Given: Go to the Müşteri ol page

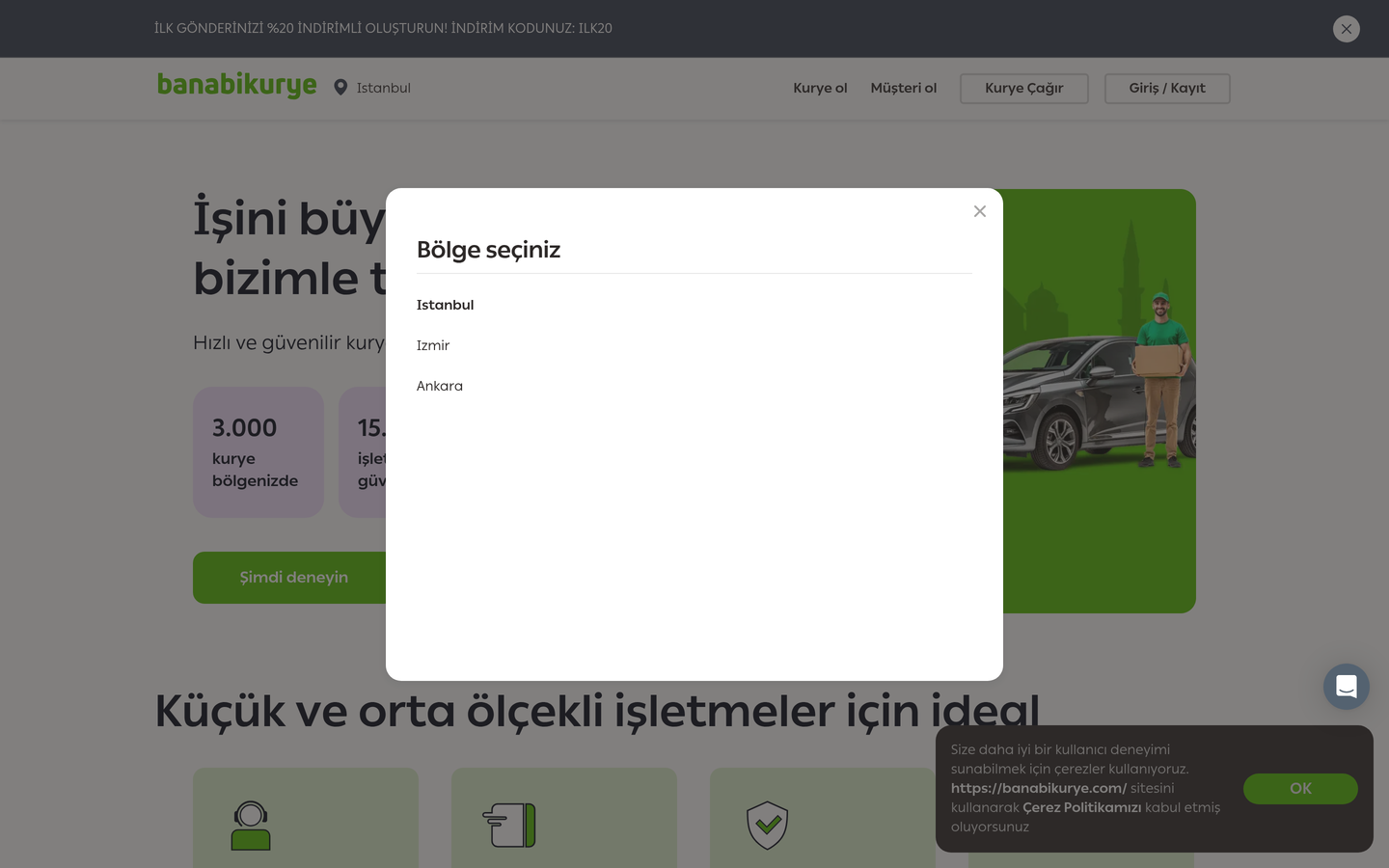Looking at the screenshot, I should click(x=903, y=88).
